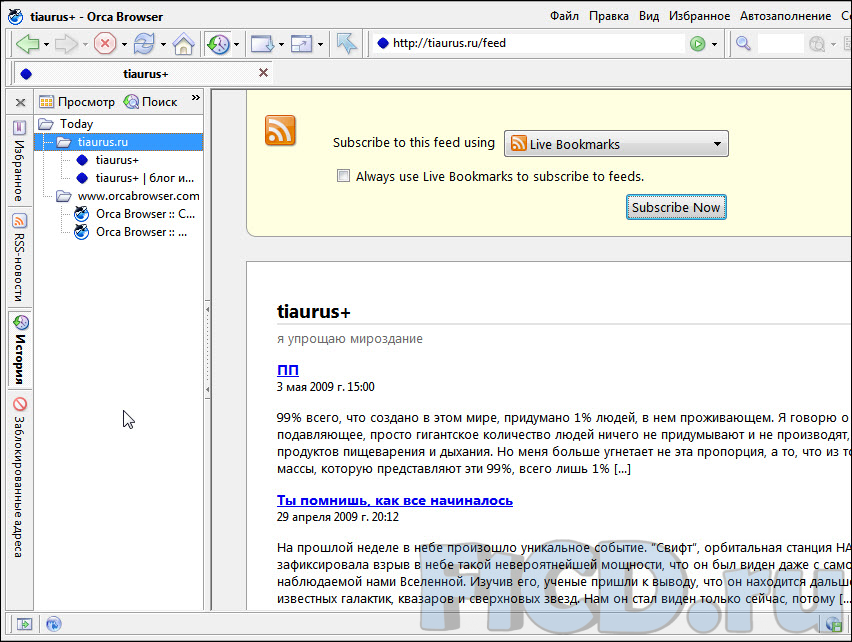Image resolution: width=852 pixels, height=642 pixels.
Task: Select the www.orcabrowser.com folder
Action: point(128,196)
